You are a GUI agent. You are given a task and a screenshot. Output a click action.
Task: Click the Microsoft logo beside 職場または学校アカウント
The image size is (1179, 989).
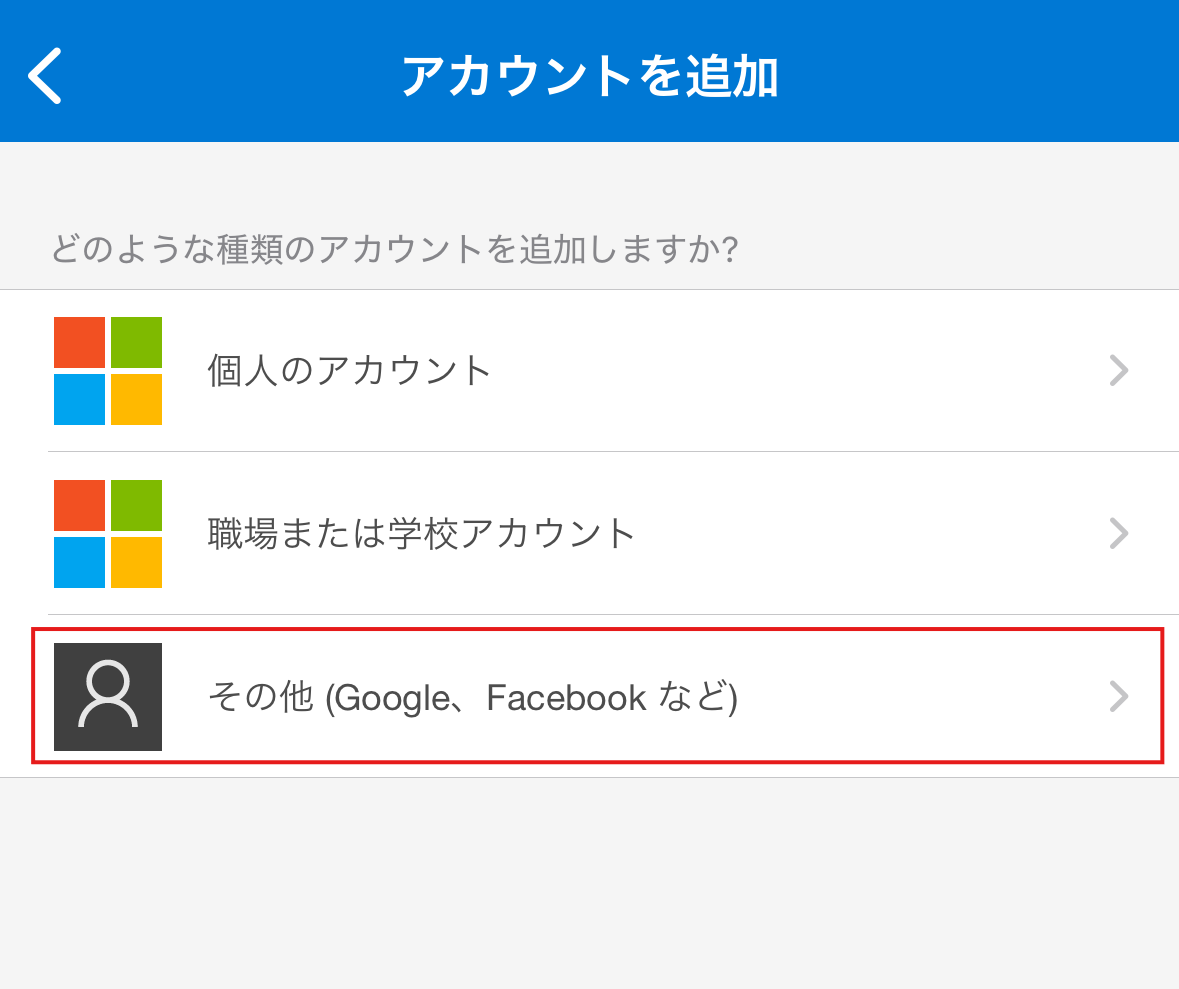click(x=108, y=534)
